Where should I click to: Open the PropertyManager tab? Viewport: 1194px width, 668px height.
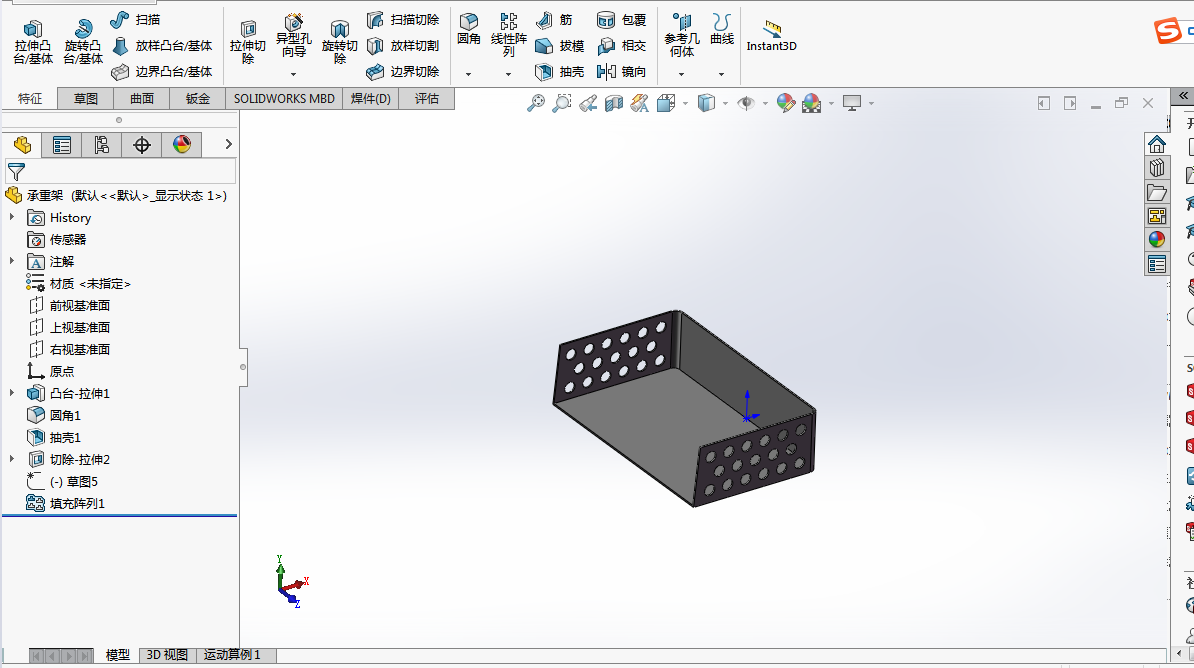[x=62, y=145]
